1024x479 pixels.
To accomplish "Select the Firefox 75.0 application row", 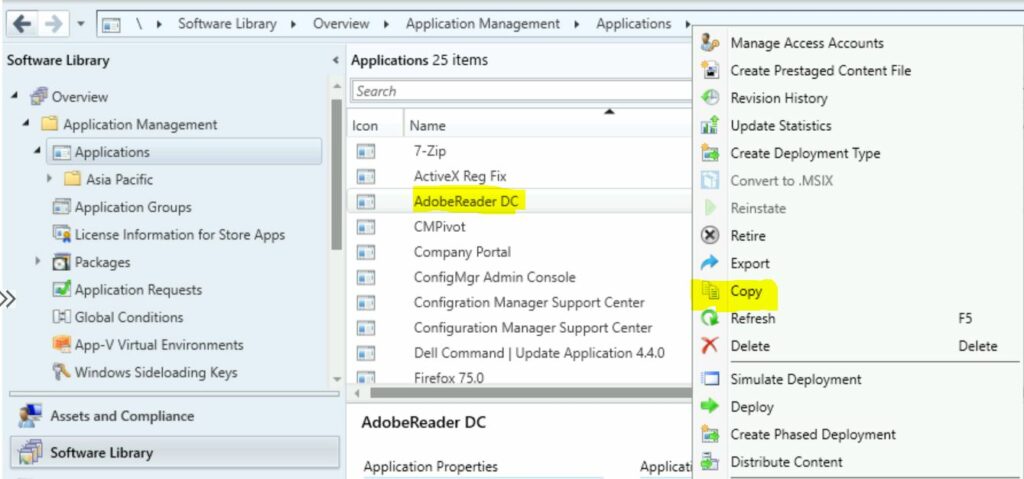I will tap(520, 377).
